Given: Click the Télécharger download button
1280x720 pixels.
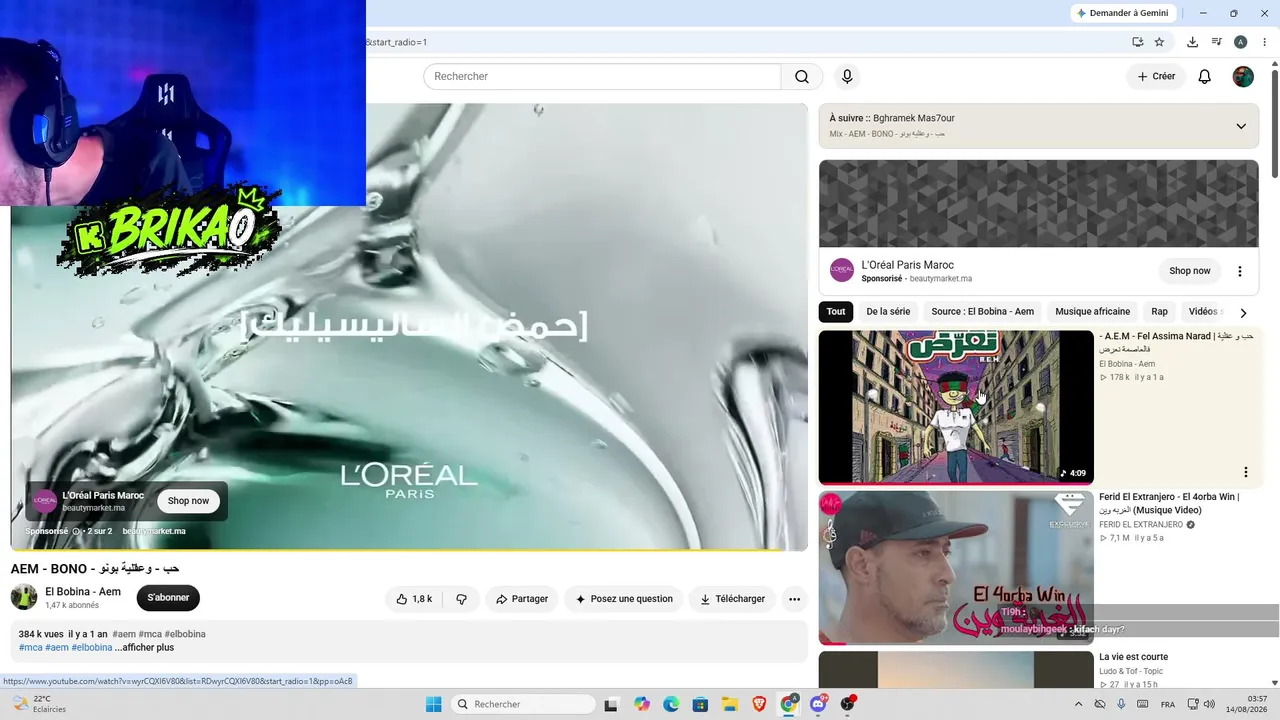Looking at the screenshot, I should (732, 599).
